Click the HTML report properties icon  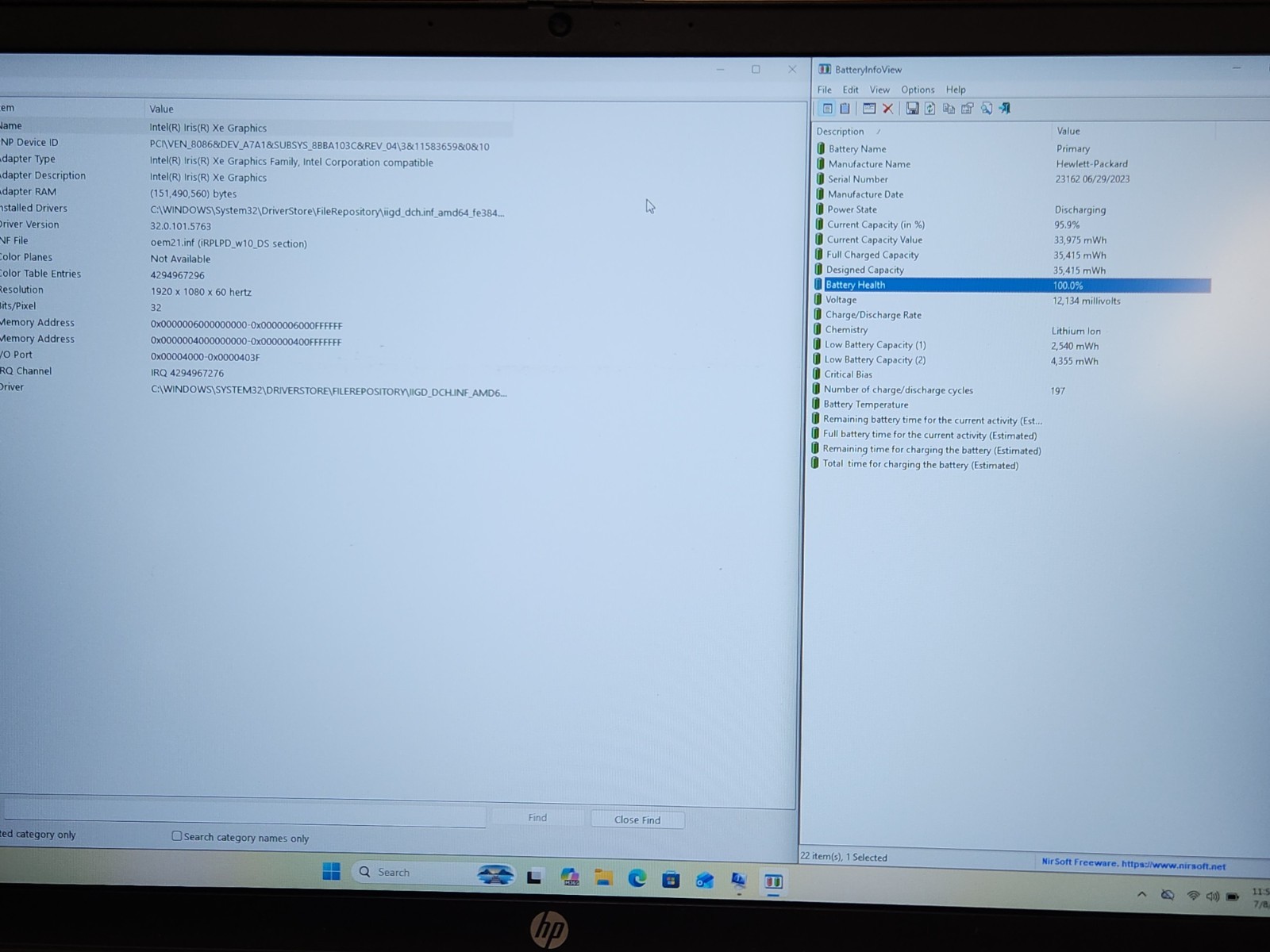tap(968, 109)
